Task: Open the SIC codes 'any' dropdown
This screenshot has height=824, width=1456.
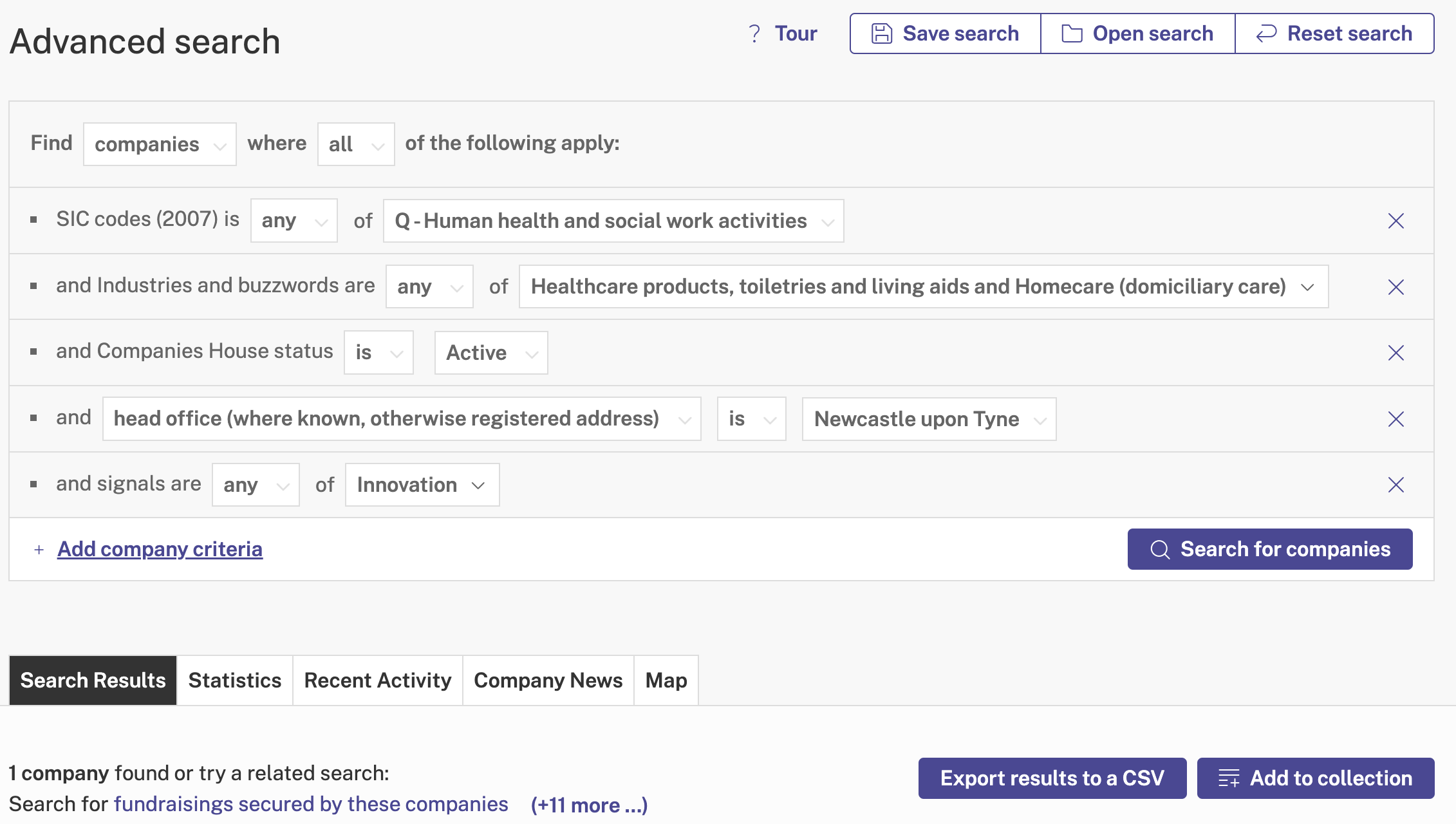Action: pyautogui.click(x=294, y=221)
